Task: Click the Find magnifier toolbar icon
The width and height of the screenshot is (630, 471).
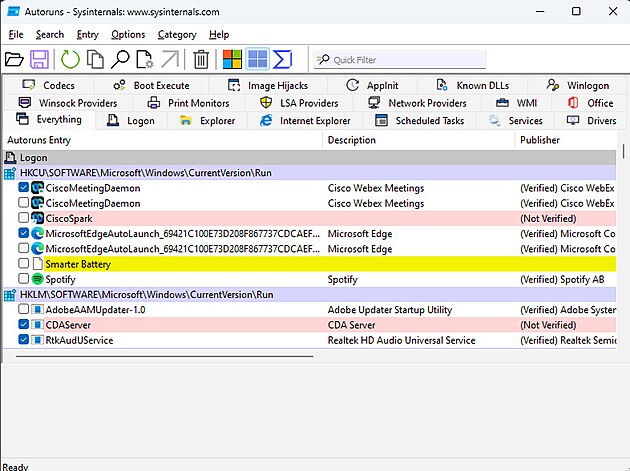Action: click(120, 59)
